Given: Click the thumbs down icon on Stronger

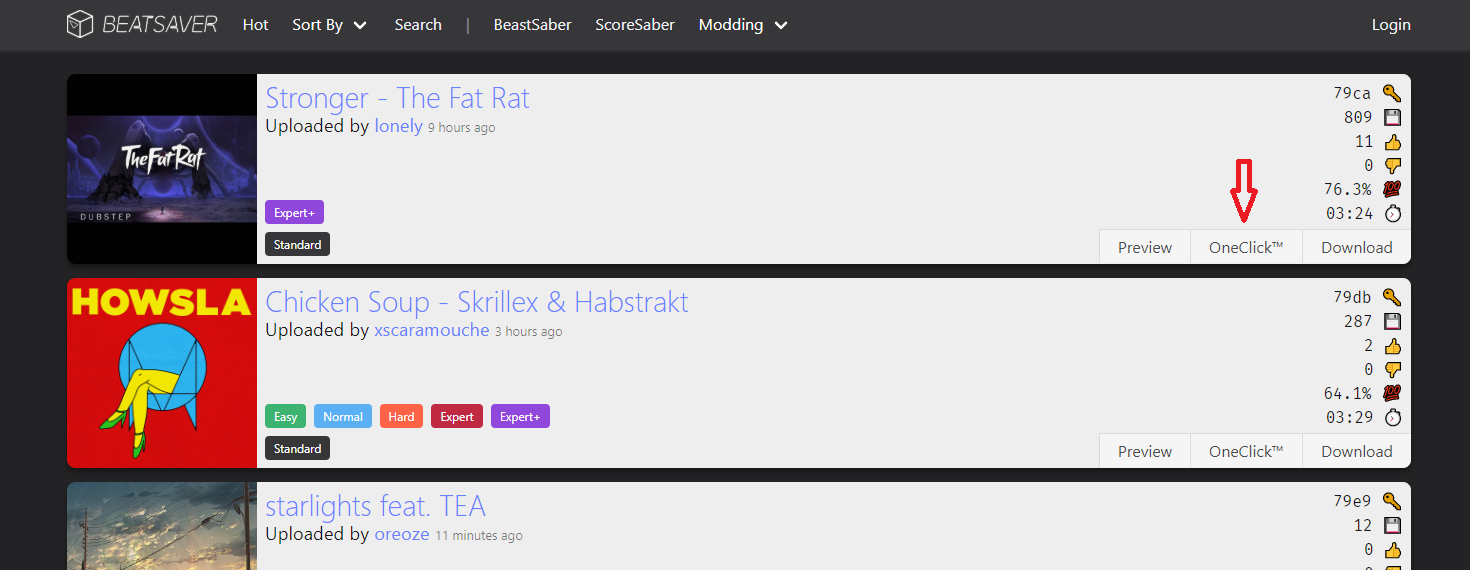Looking at the screenshot, I should 1392,165.
